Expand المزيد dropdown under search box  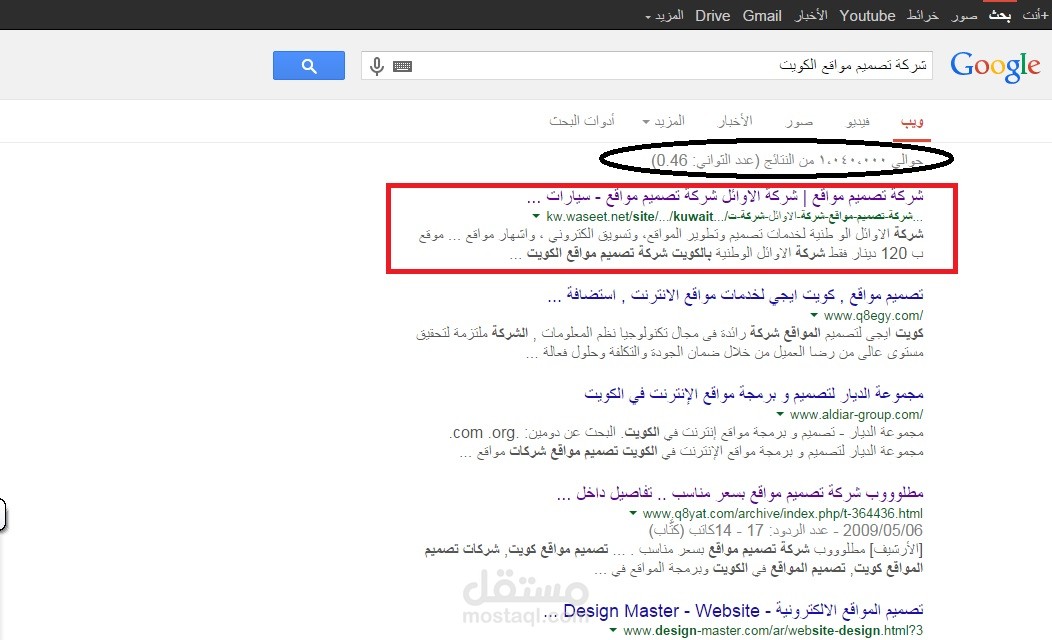tap(664, 121)
